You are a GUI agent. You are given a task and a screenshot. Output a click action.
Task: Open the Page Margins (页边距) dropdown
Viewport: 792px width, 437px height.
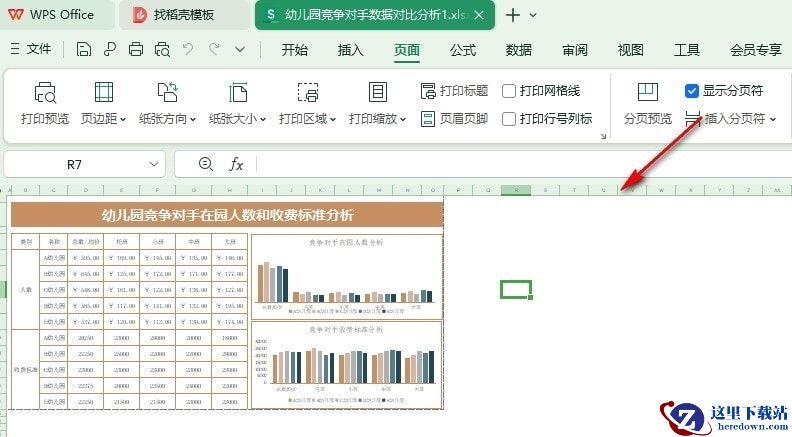coord(104,104)
